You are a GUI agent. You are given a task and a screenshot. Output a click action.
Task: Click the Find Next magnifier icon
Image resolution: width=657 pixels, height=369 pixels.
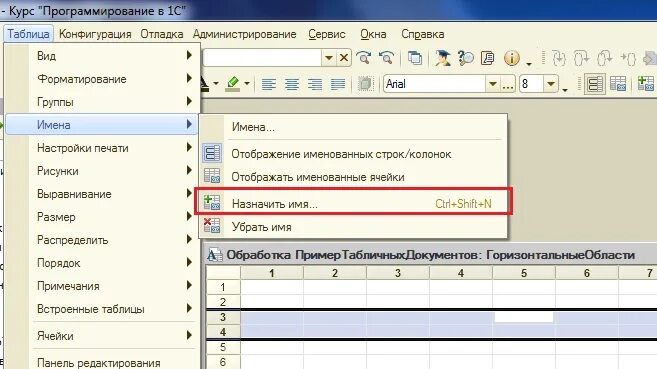tap(364, 58)
